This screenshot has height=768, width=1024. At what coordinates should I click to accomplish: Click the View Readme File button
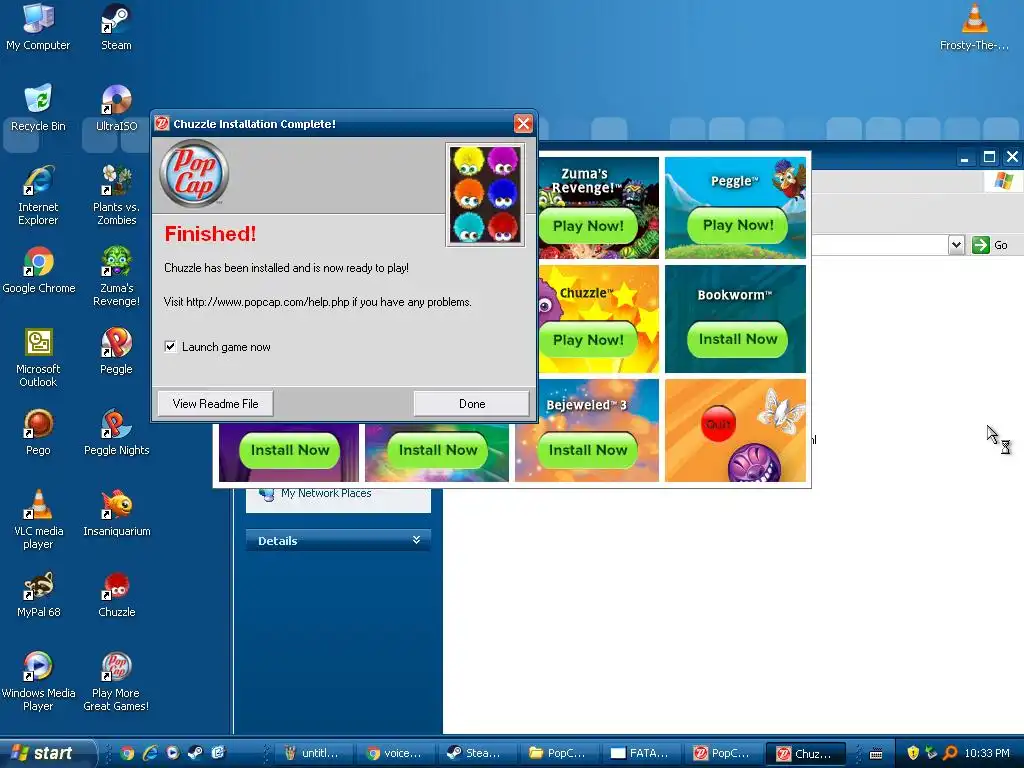(x=216, y=404)
